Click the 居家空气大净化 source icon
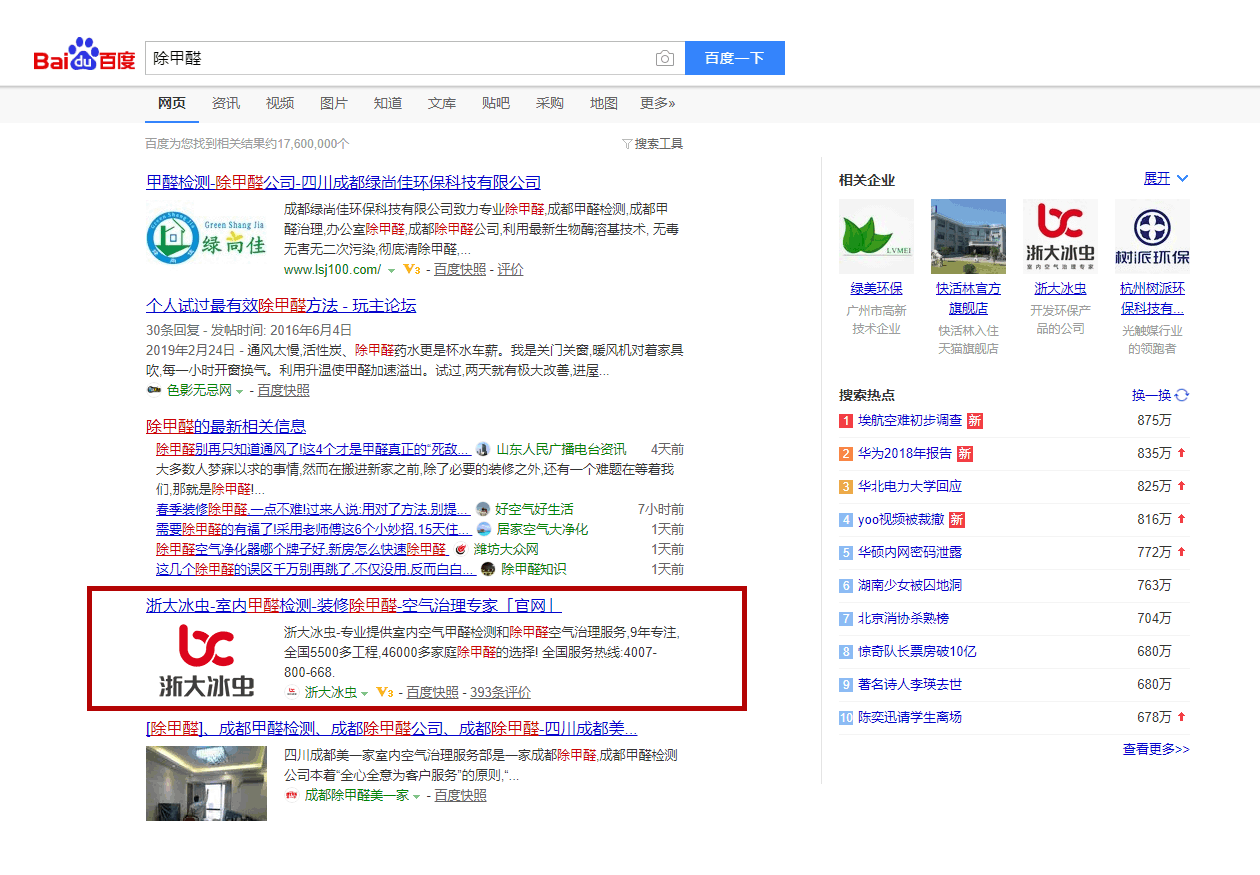The width and height of the screenshot is (1260, 875). (484, 529)
